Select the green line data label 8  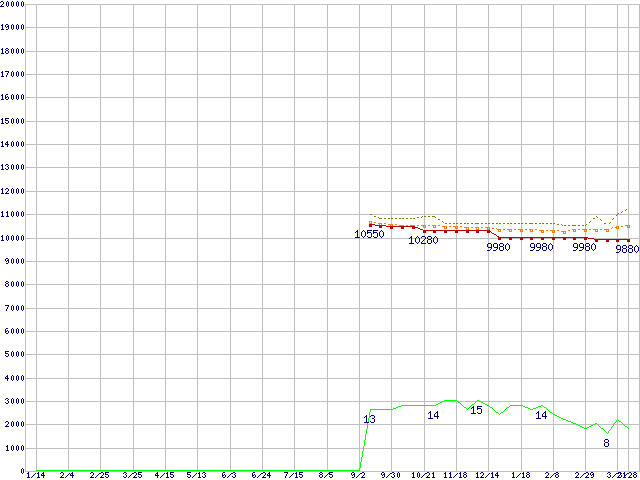pos(606,443)
